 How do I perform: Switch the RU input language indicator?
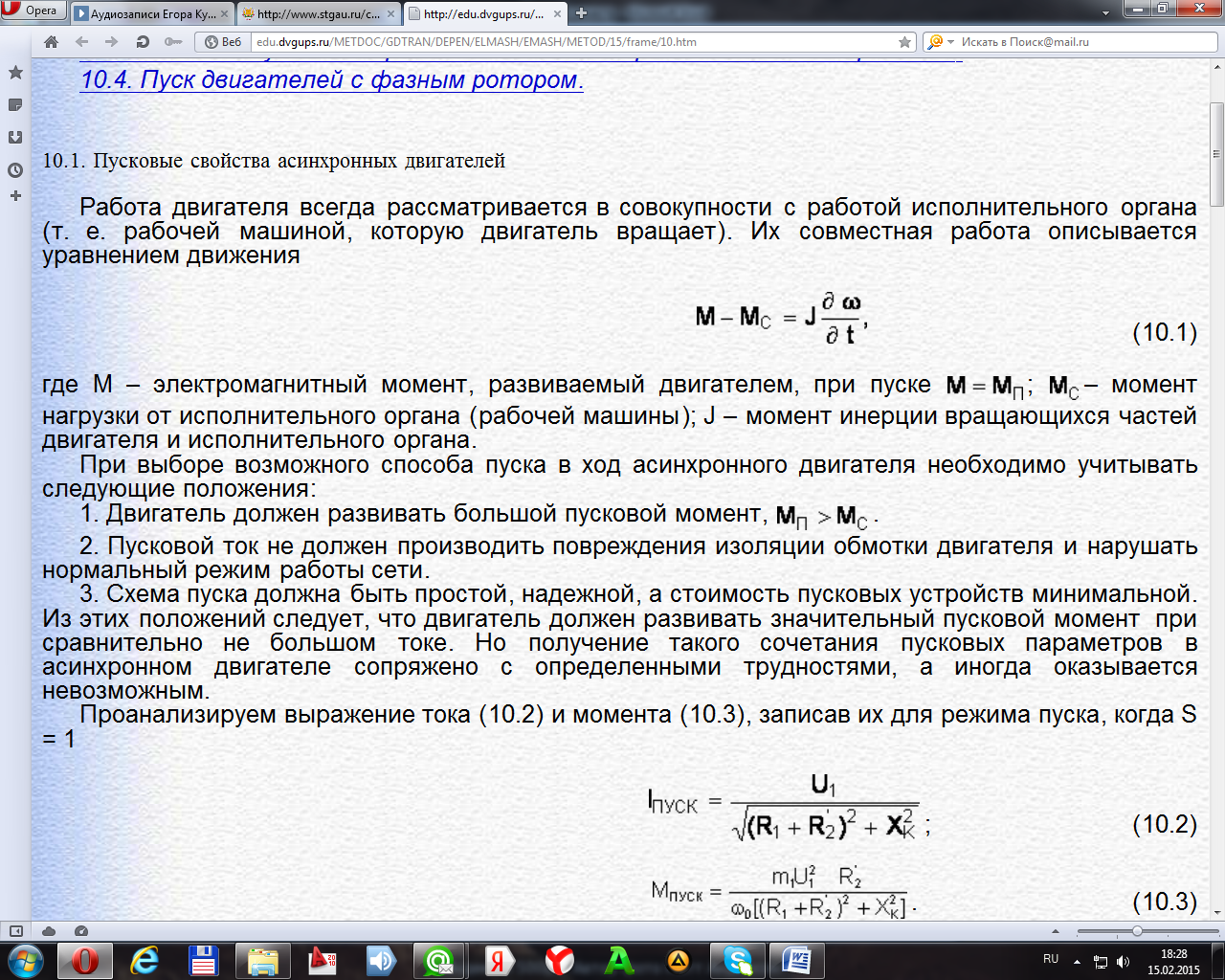1051,959
